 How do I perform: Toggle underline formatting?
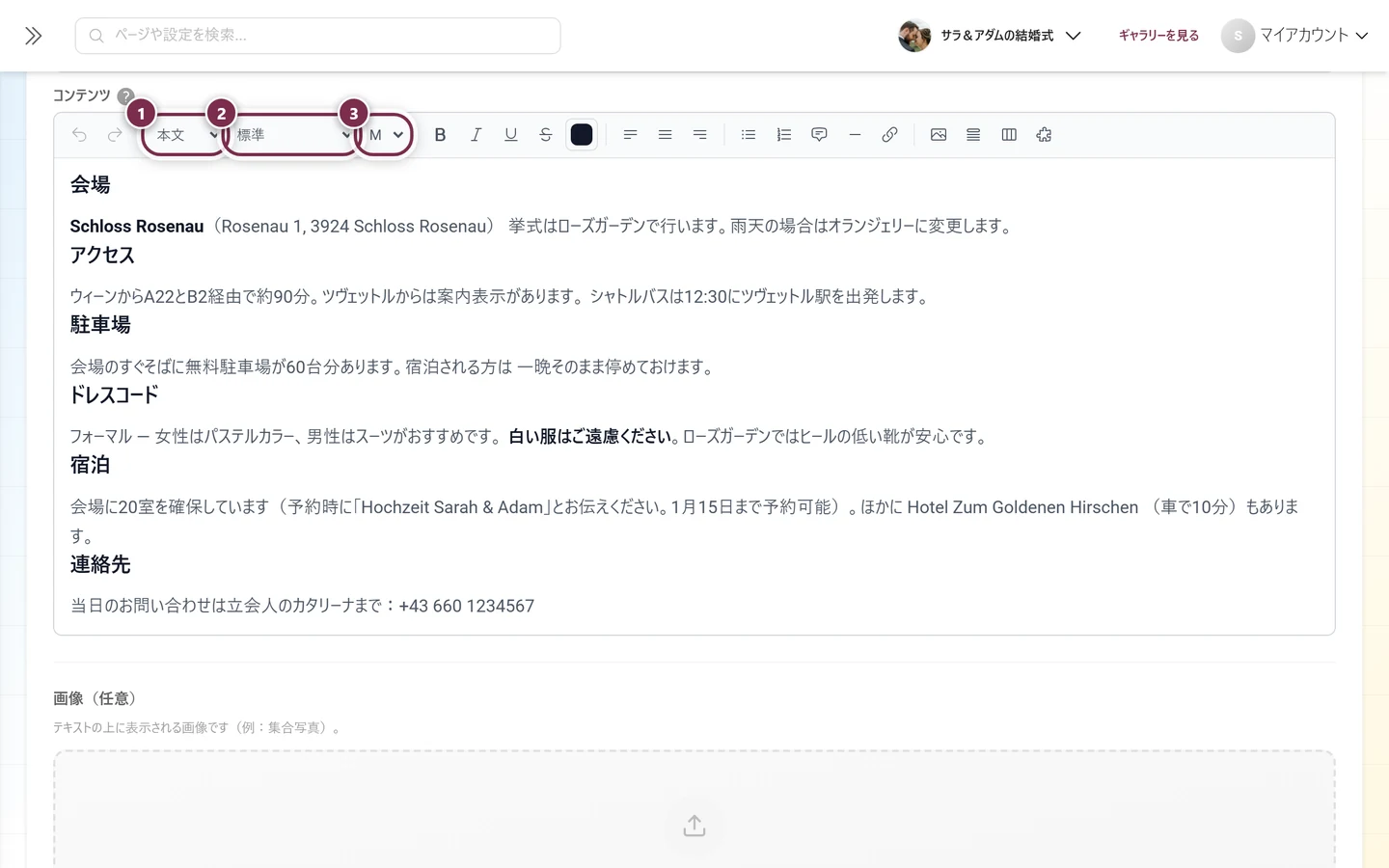click(x=511, y=135)
